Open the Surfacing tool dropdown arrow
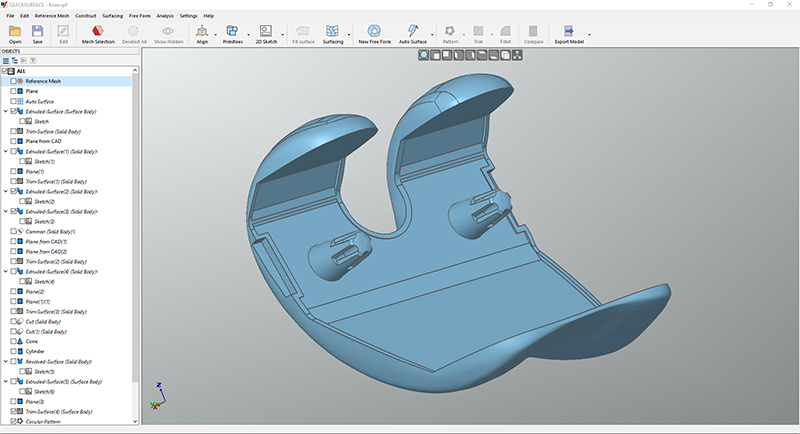Image resolution: width=800 pixels, height=434 pixels. (x=347, y=34)
